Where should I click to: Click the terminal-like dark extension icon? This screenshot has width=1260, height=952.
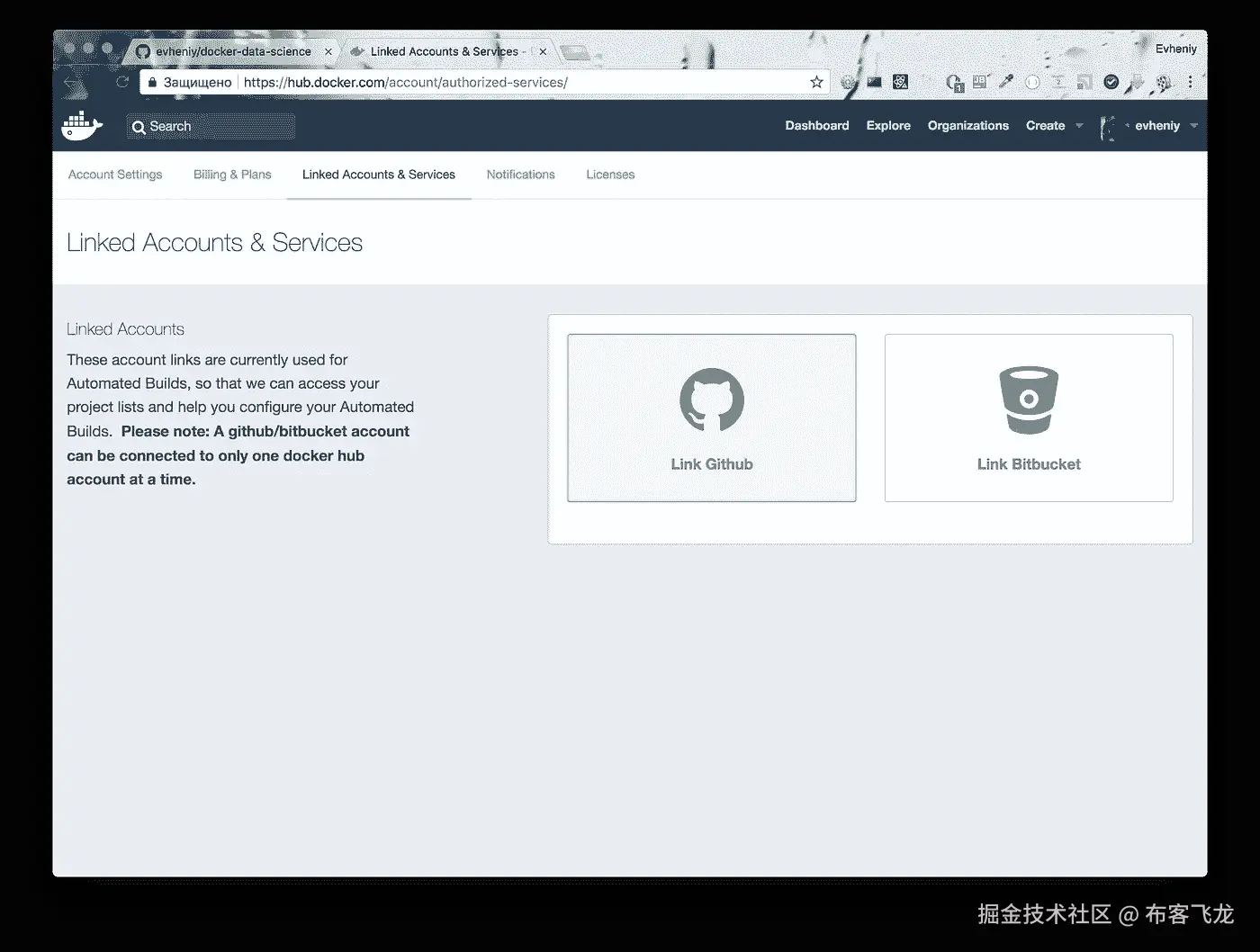tap(874, 82)
